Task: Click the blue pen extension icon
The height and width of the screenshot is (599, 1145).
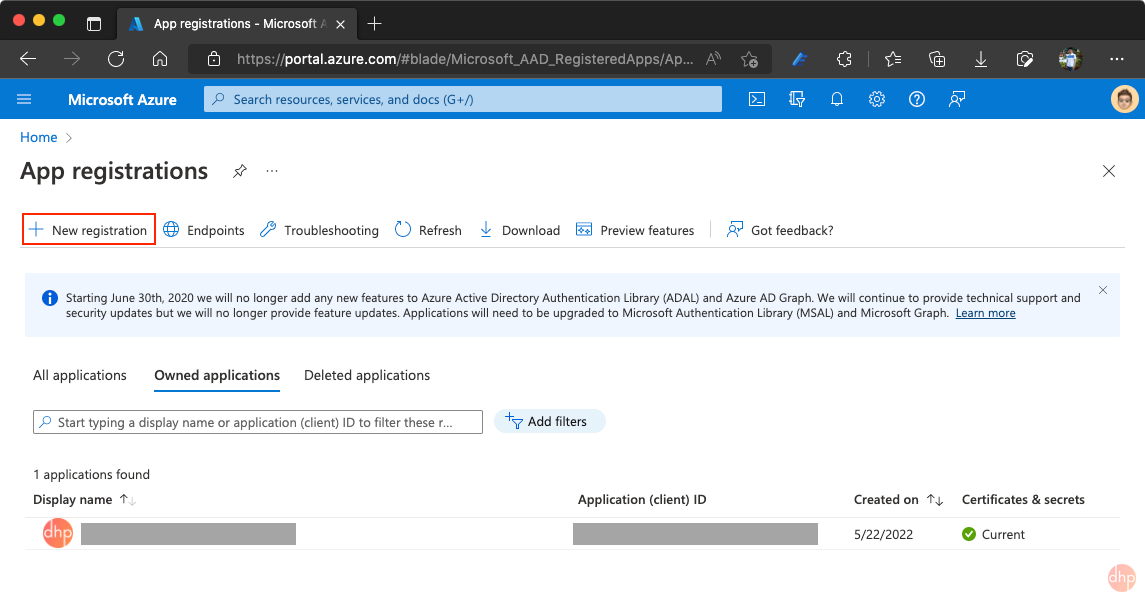Action: tap(800, 59)
